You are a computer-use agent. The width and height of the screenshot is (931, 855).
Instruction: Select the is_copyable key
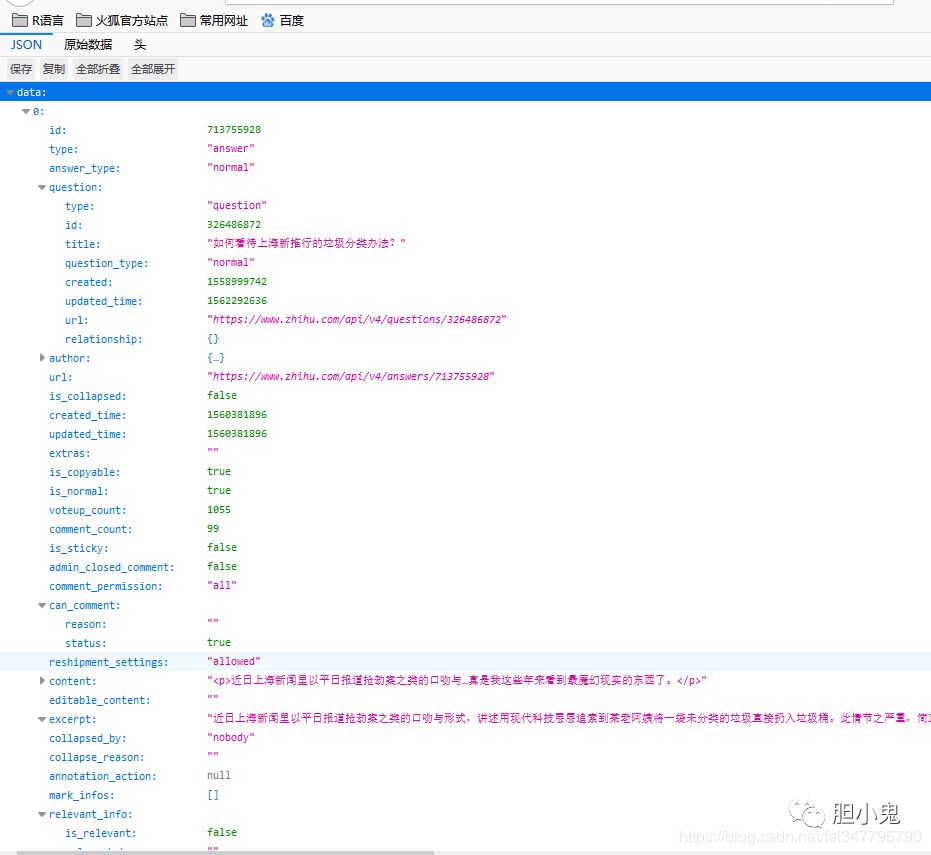click(84, 472)
